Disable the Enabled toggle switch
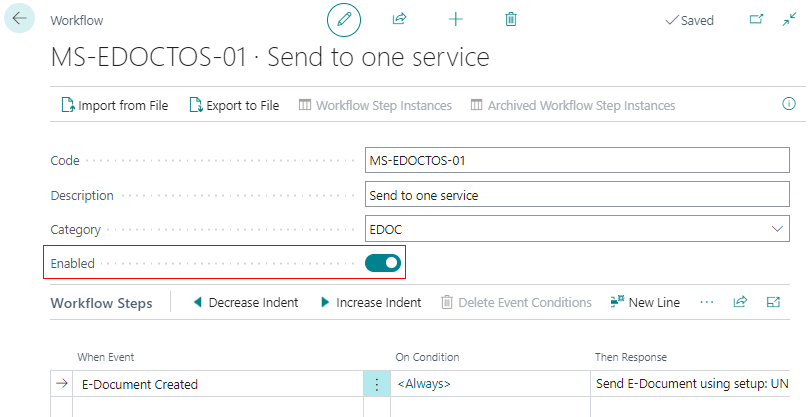 pos(383,263)
